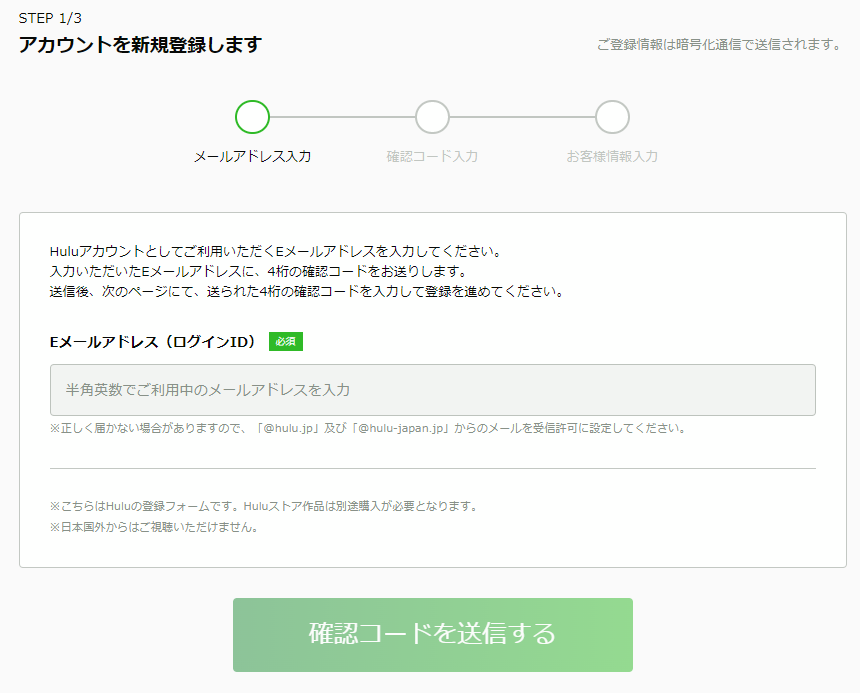This screenshot has width=860, height=693.
Task: Click the 確認コード入力 step label
Action: click(x=432, y=156)
